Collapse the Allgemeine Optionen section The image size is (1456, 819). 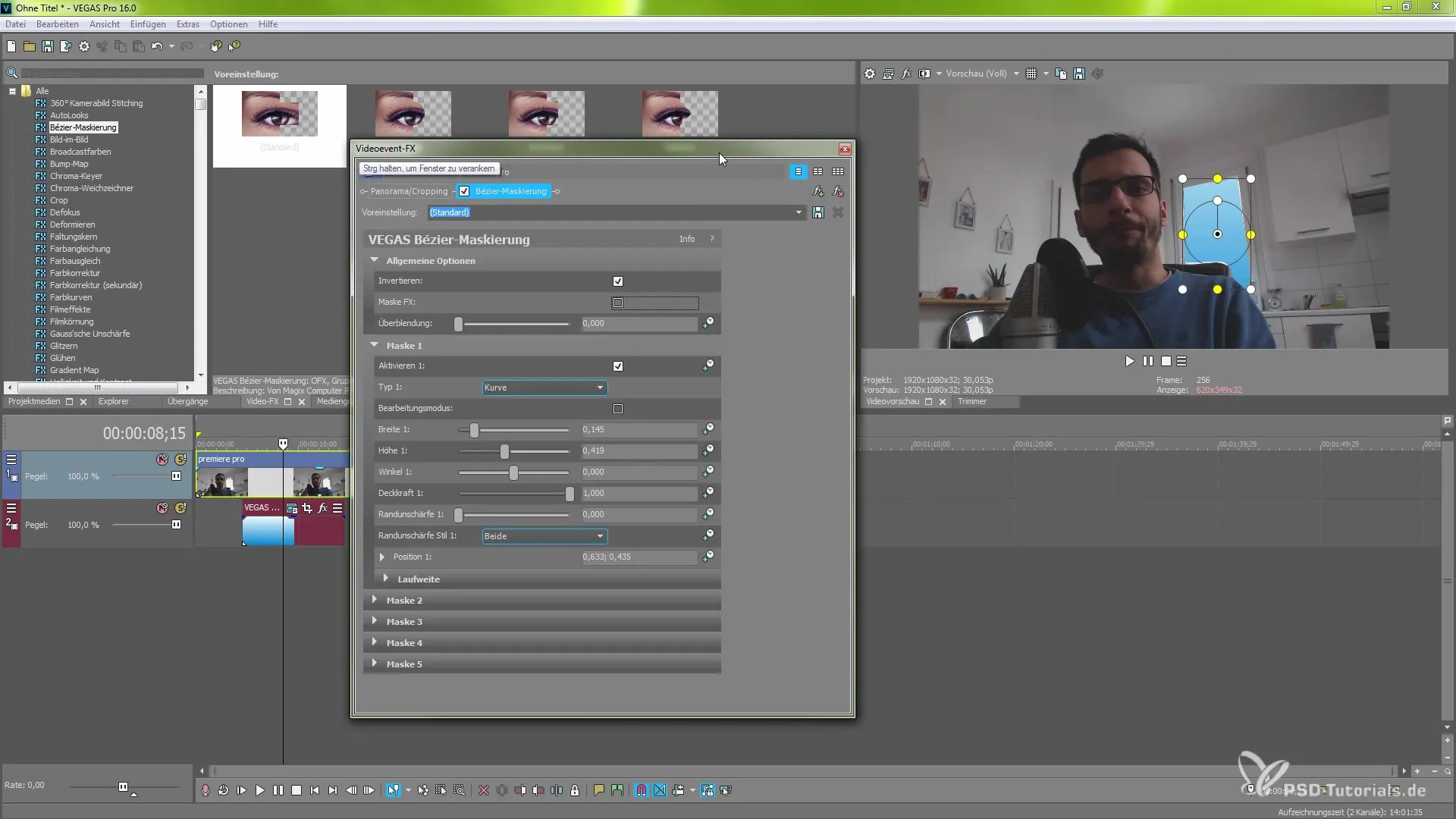(375, 260)
